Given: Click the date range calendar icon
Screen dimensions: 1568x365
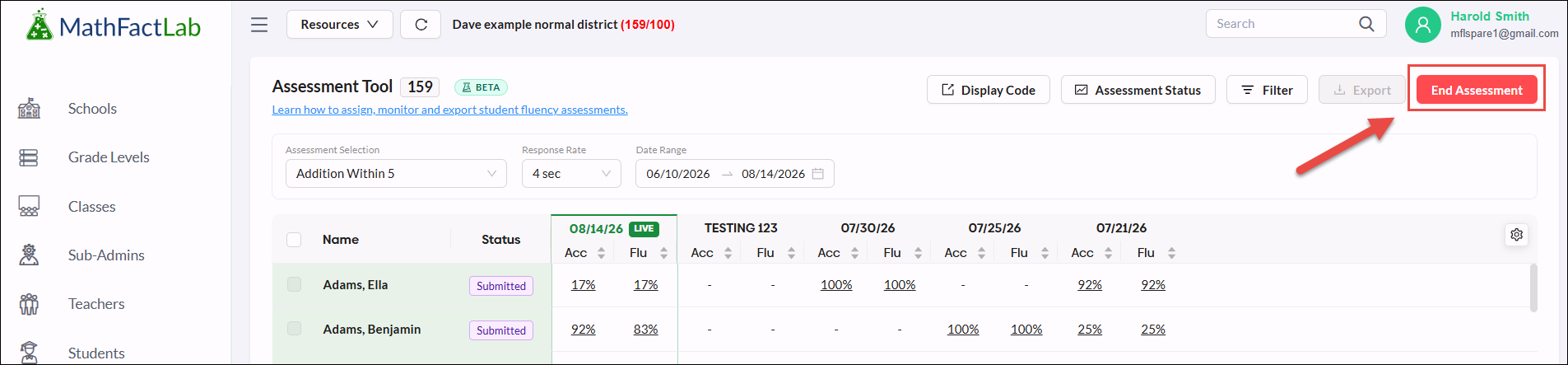Looking at the screenshot, I should (818, 174).
